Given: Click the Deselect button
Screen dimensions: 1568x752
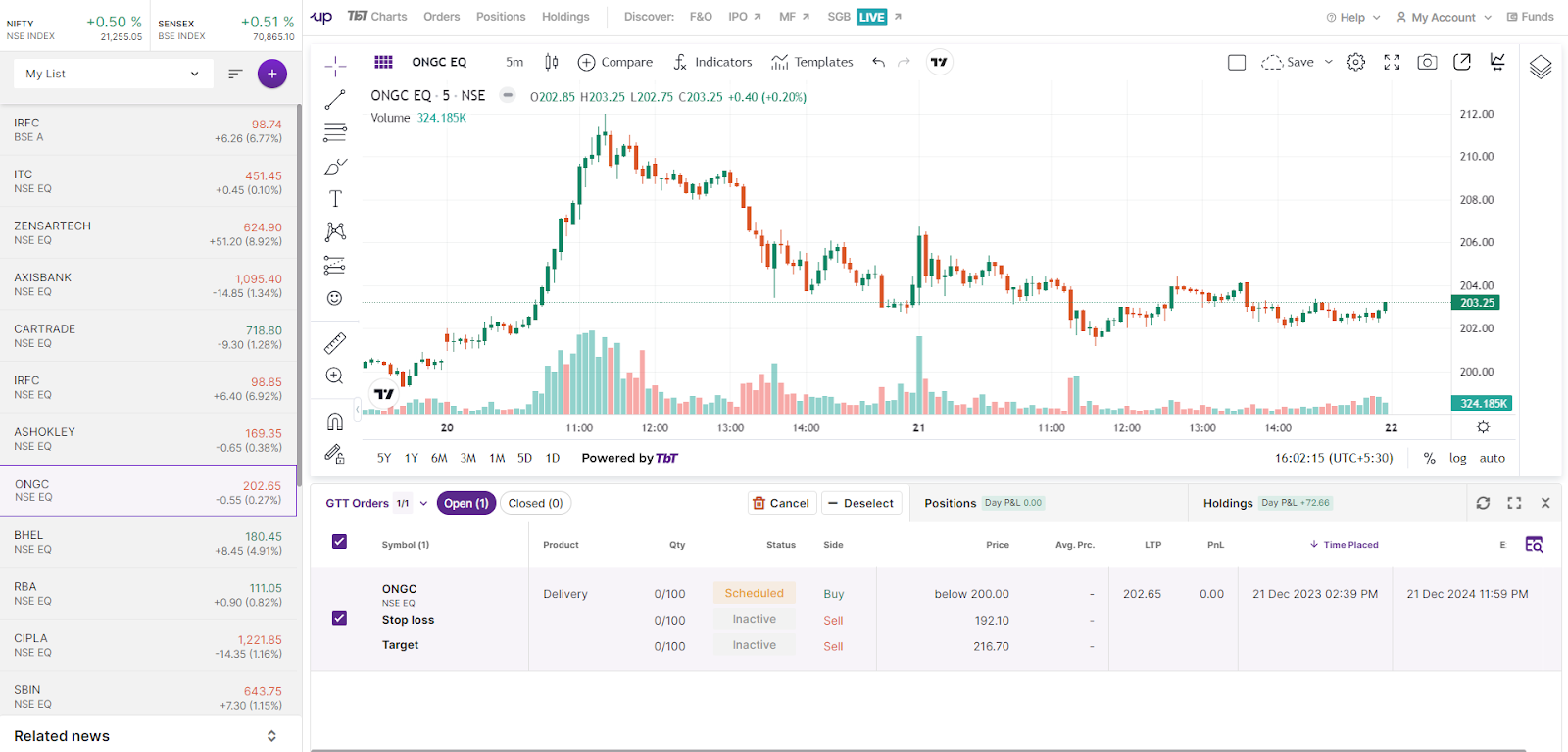Looking at the screenshot, I should [x=860, y=503].
